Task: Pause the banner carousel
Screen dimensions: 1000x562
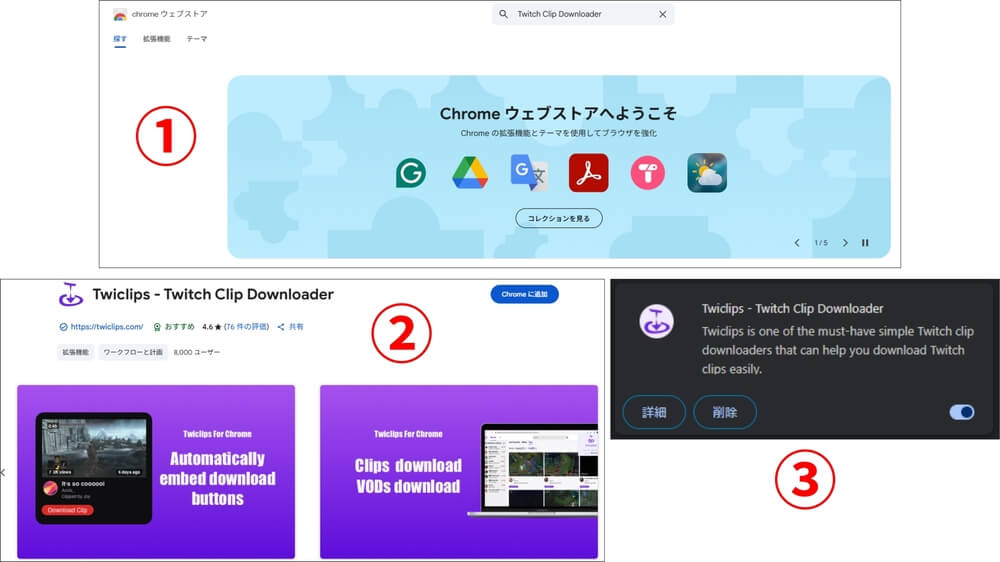Action: 865,243
